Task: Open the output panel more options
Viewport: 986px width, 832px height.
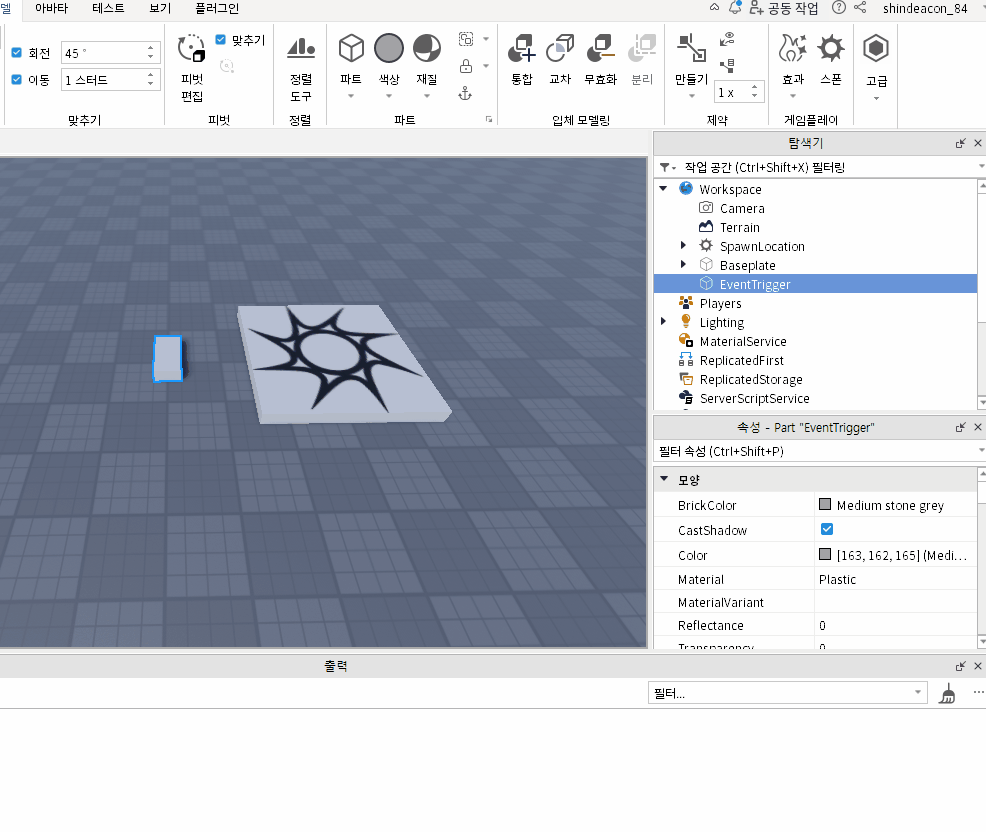Action: point(978,692)
